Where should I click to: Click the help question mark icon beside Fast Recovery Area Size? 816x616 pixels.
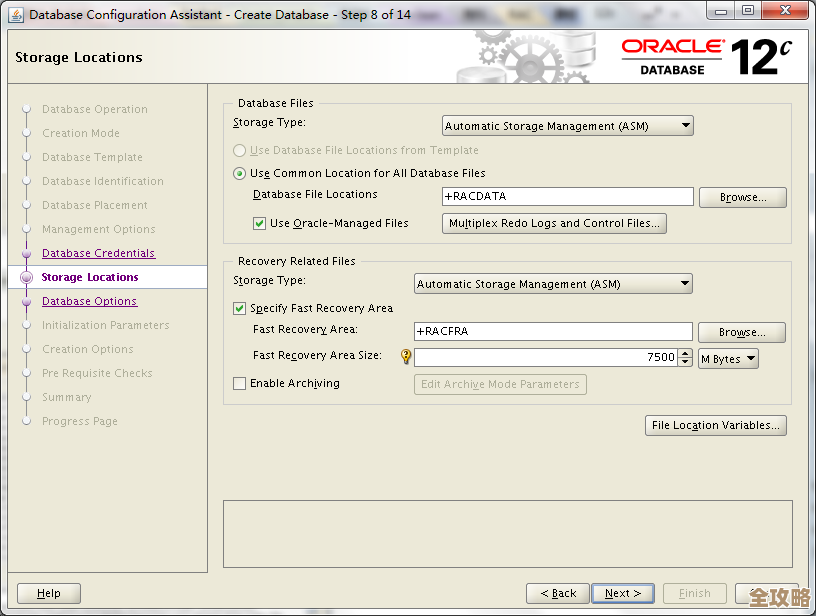click(405, 356)
